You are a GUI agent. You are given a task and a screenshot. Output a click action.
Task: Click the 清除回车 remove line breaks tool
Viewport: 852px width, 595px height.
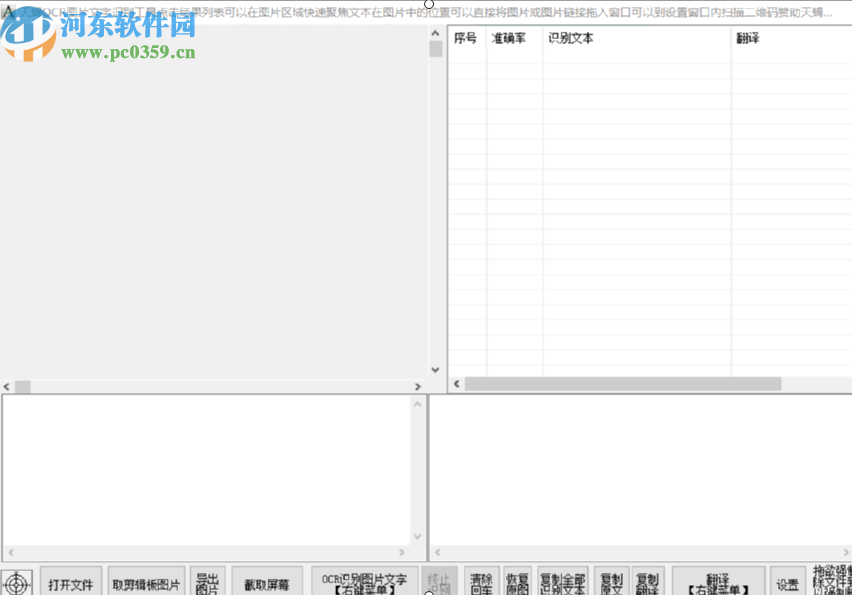(481, 580)
